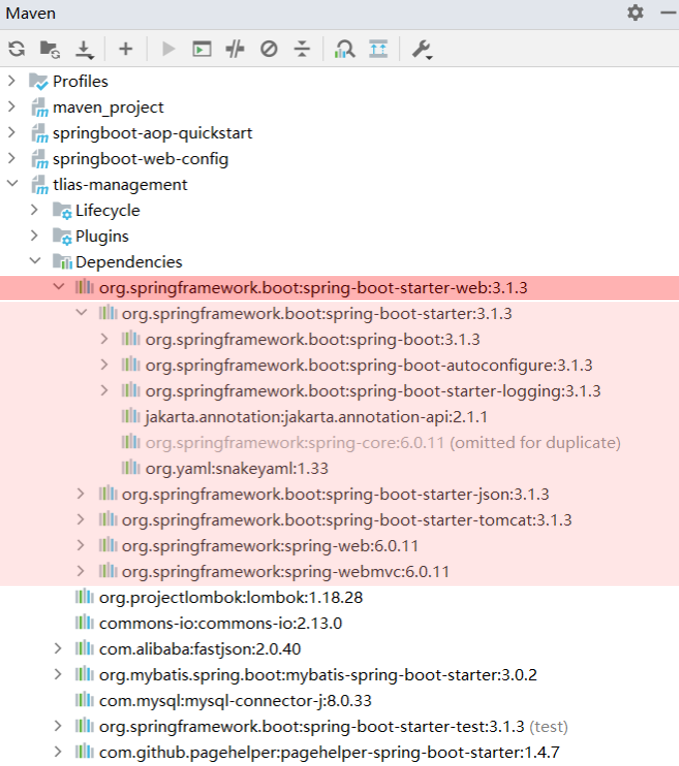
Task: Expand spring-web:6.0.11 dependency
Action: [81, 545]
